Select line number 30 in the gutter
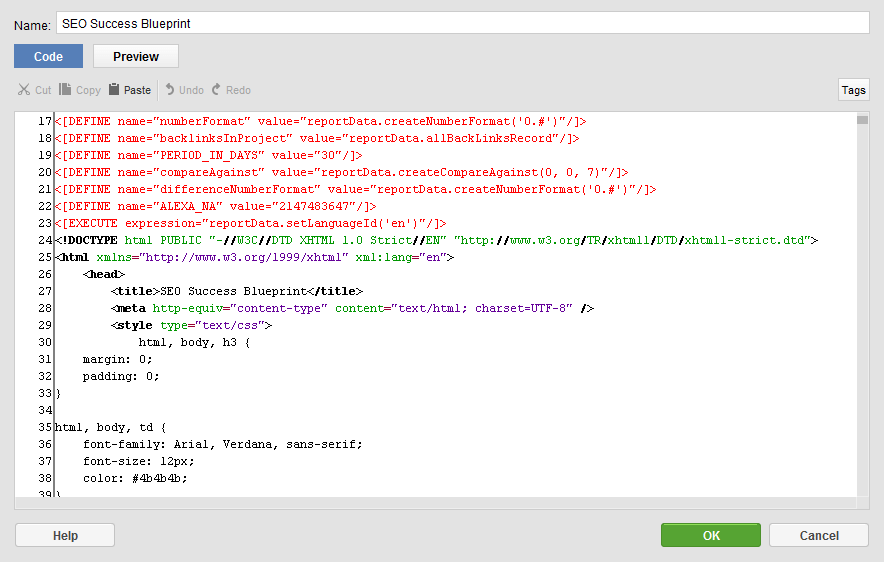The width and height of the screenshot is (884, 562). [x=45, y=342]
